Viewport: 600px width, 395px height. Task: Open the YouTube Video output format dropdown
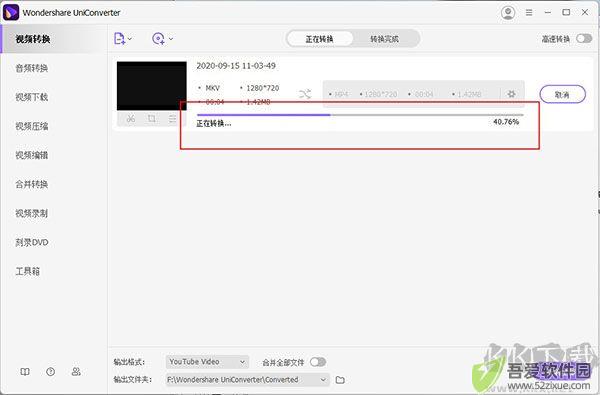click(x=207, y=362)
